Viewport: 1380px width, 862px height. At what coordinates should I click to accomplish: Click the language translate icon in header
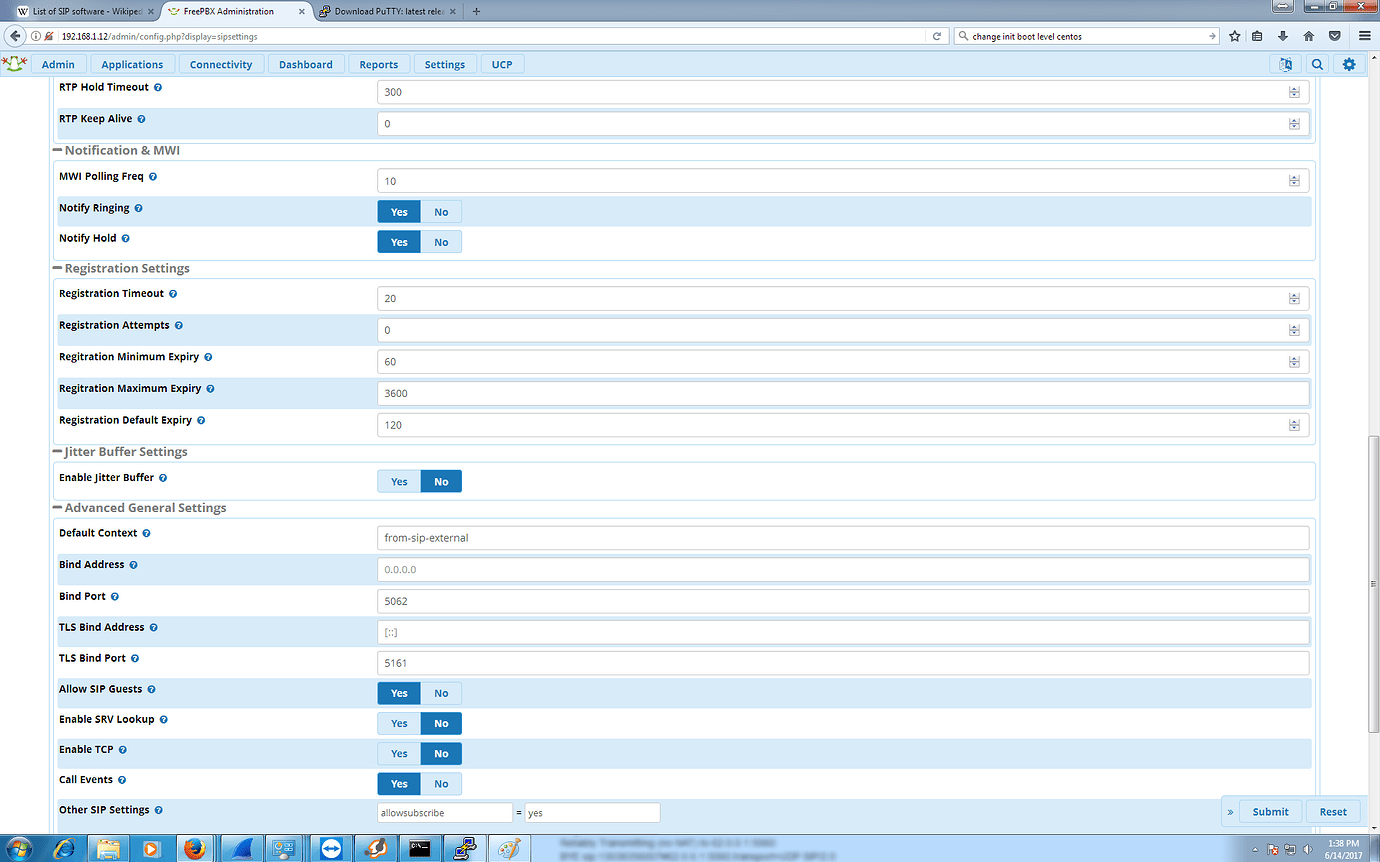click(1285, 64)
